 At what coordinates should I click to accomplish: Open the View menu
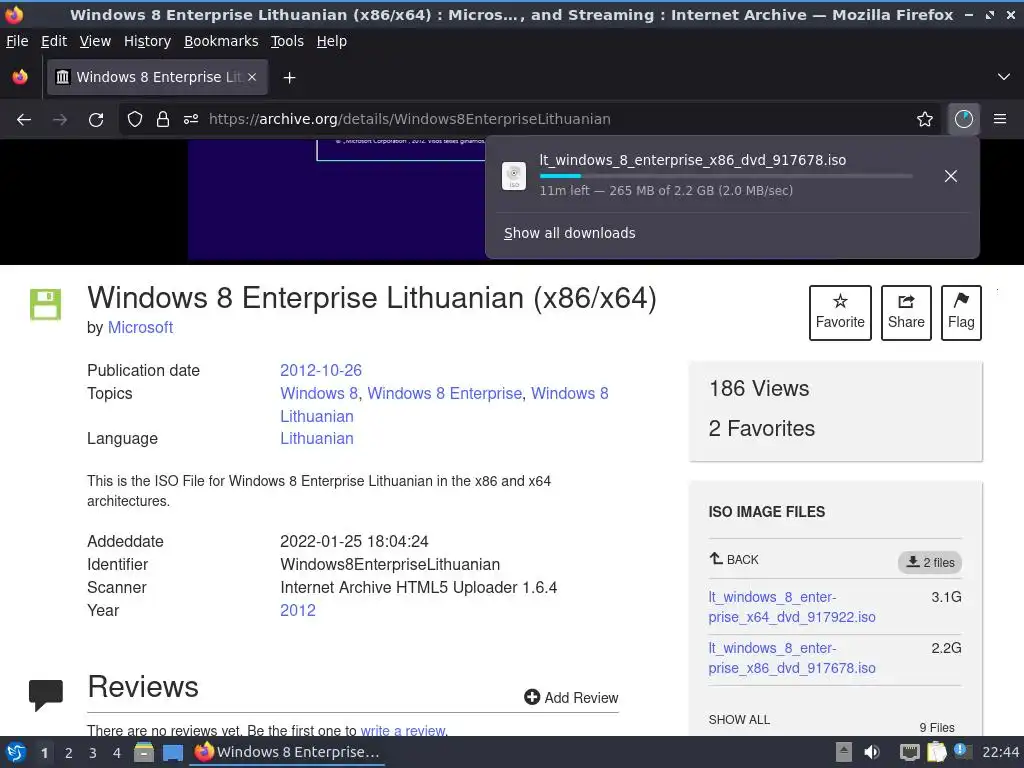[95, 41]
